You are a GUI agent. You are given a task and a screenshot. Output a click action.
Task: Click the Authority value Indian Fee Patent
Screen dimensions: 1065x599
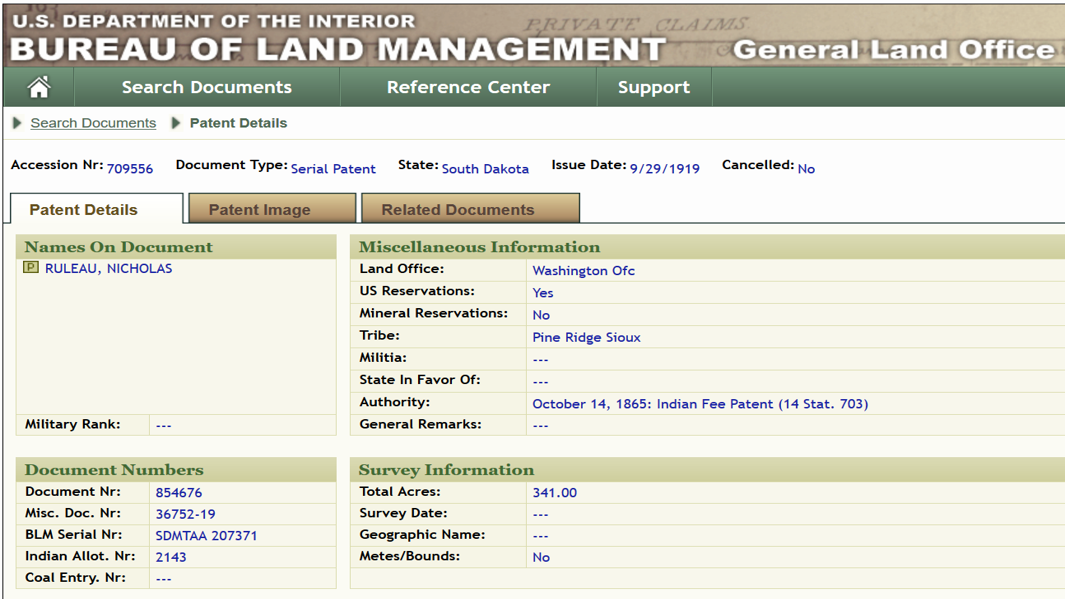click(x=700, y=403)
